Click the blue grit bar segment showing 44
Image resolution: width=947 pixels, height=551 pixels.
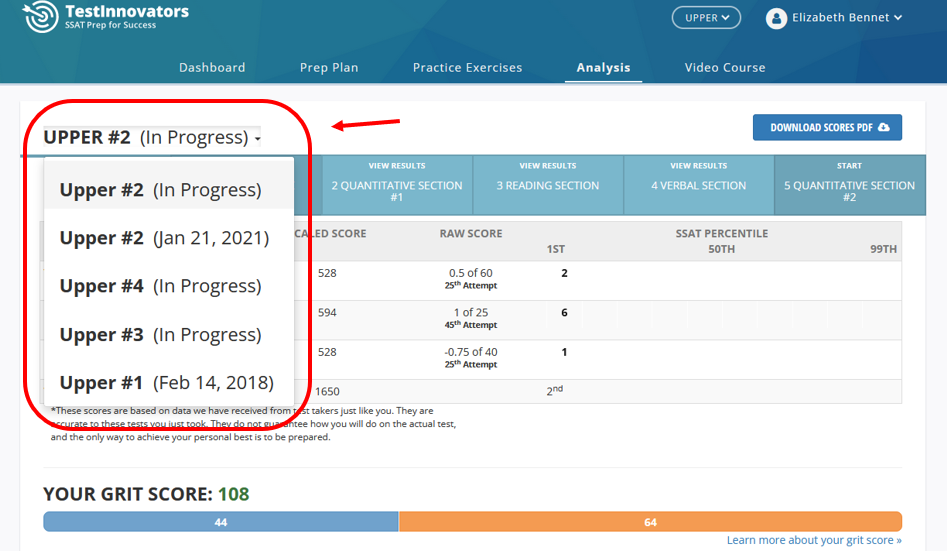[x=221, y=522]
